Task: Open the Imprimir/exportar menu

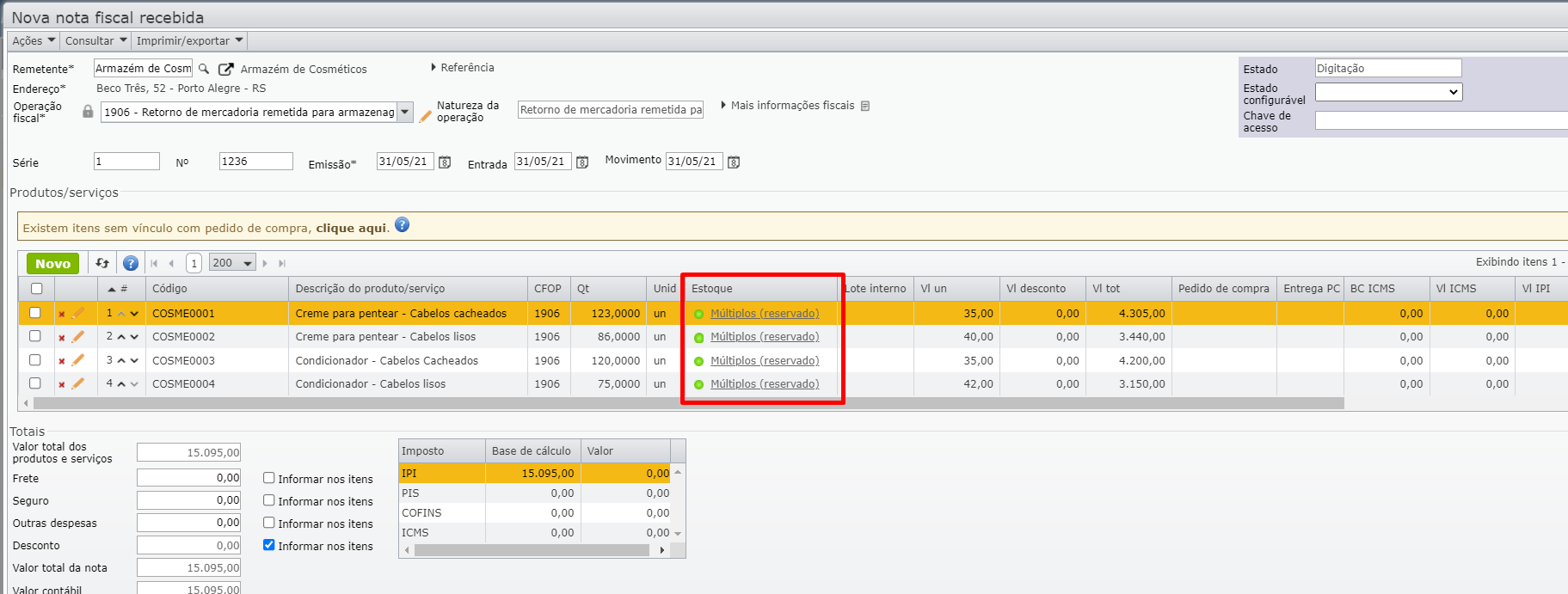Action: [x=189, y=40]
